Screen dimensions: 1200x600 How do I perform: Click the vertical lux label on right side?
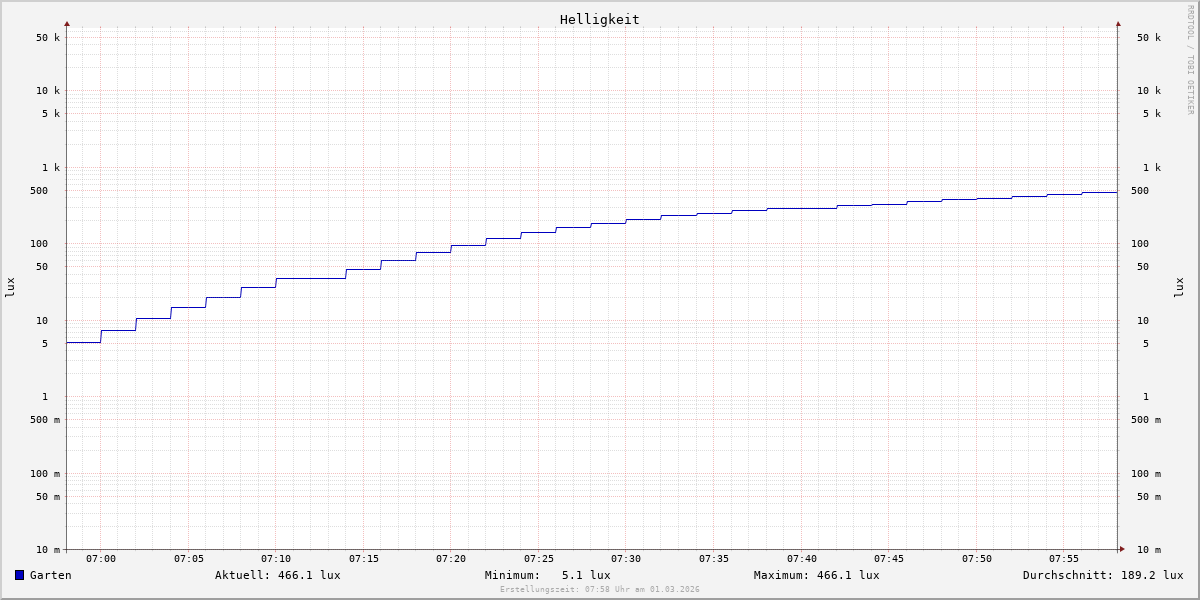1179,287
